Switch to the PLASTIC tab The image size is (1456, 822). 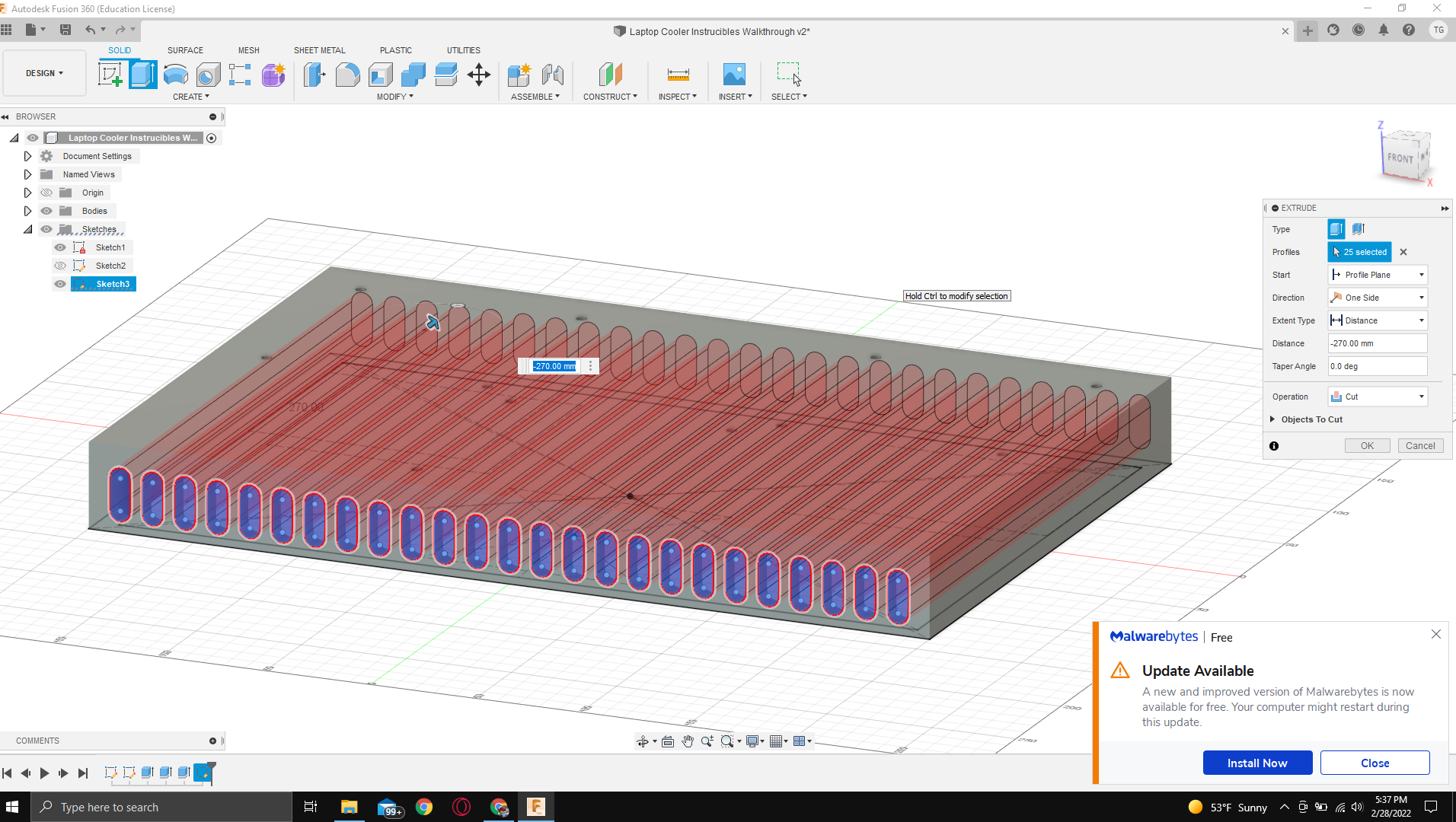pyautogui.click(x=395, y=50)
